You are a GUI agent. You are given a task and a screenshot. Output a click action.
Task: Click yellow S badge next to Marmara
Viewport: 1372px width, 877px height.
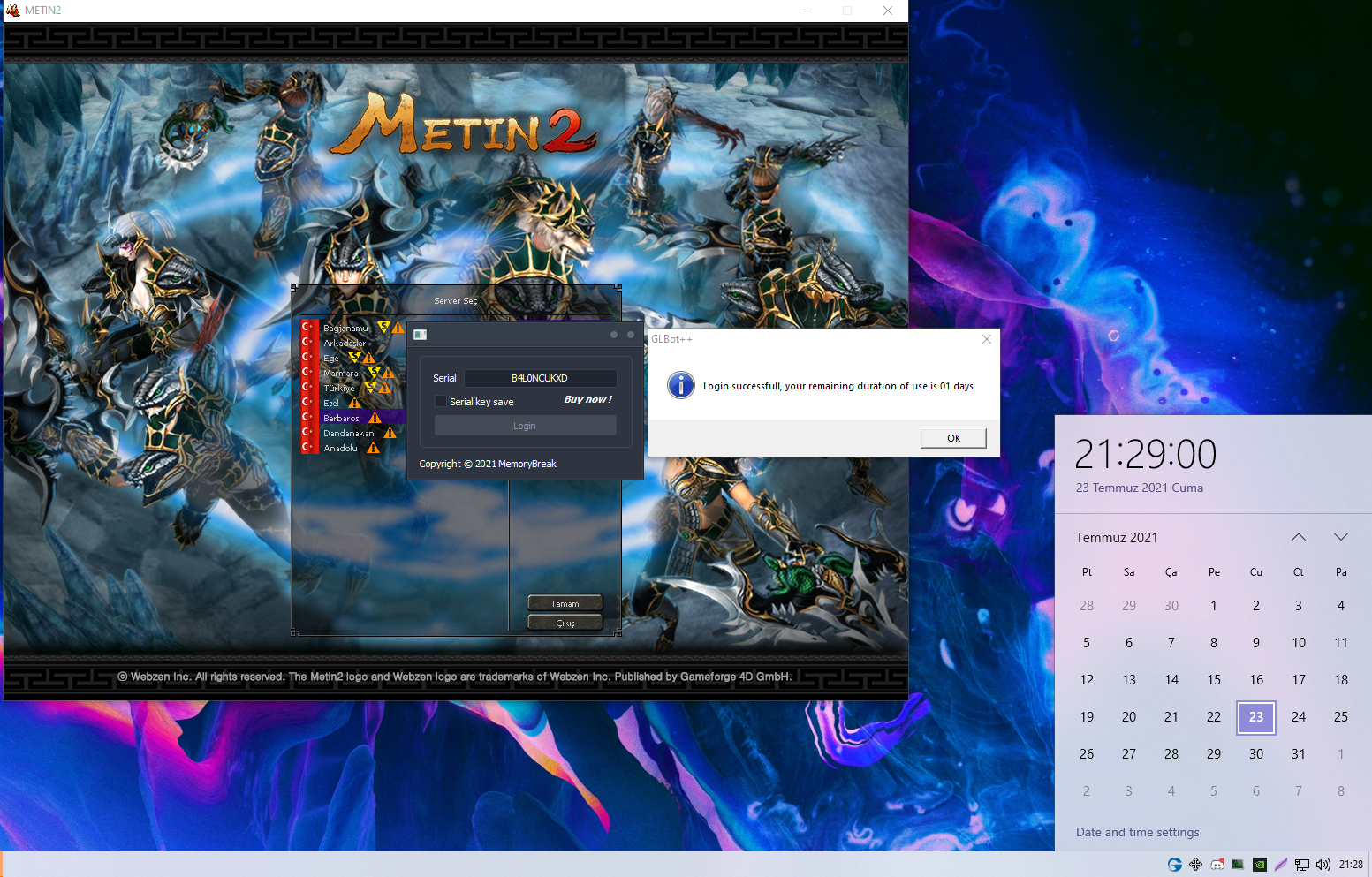coord(373,372)
